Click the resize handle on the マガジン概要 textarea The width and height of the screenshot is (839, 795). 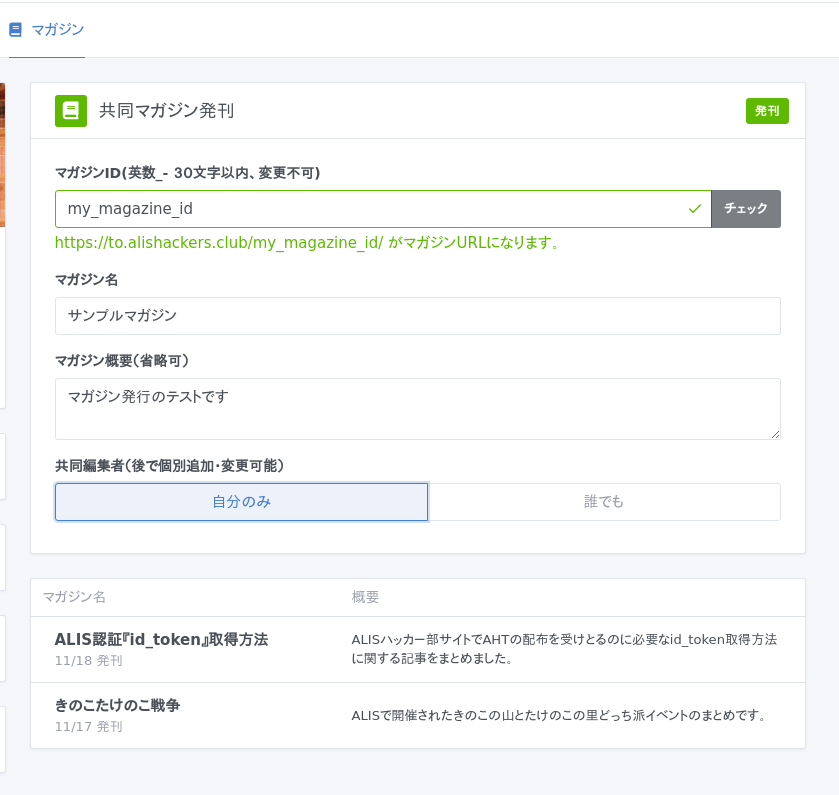click(x=774, y=433)
